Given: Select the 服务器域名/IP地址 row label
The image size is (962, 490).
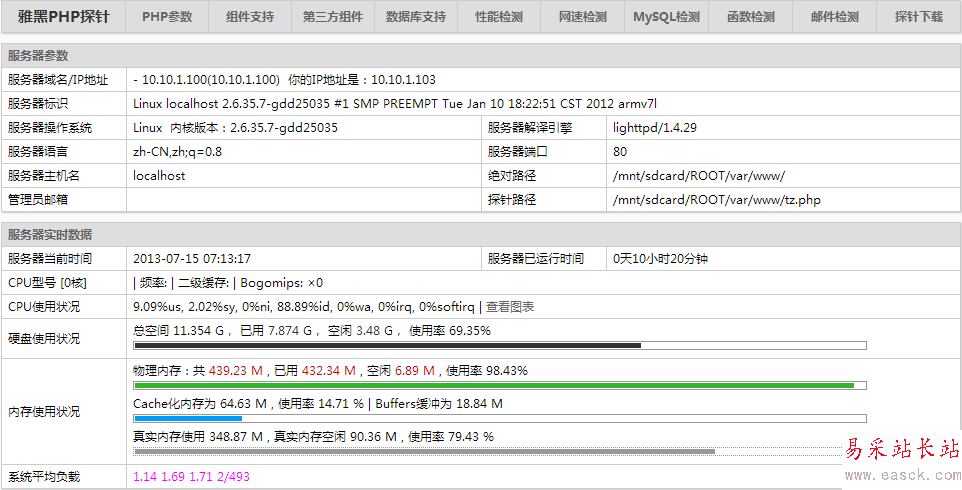Looking at the screenshot, I should 58,80.
